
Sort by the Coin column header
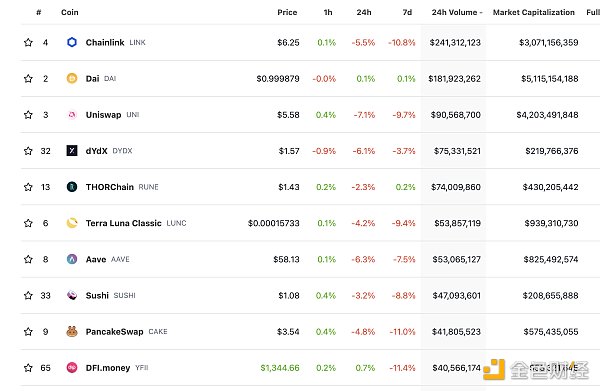point(70,12)
